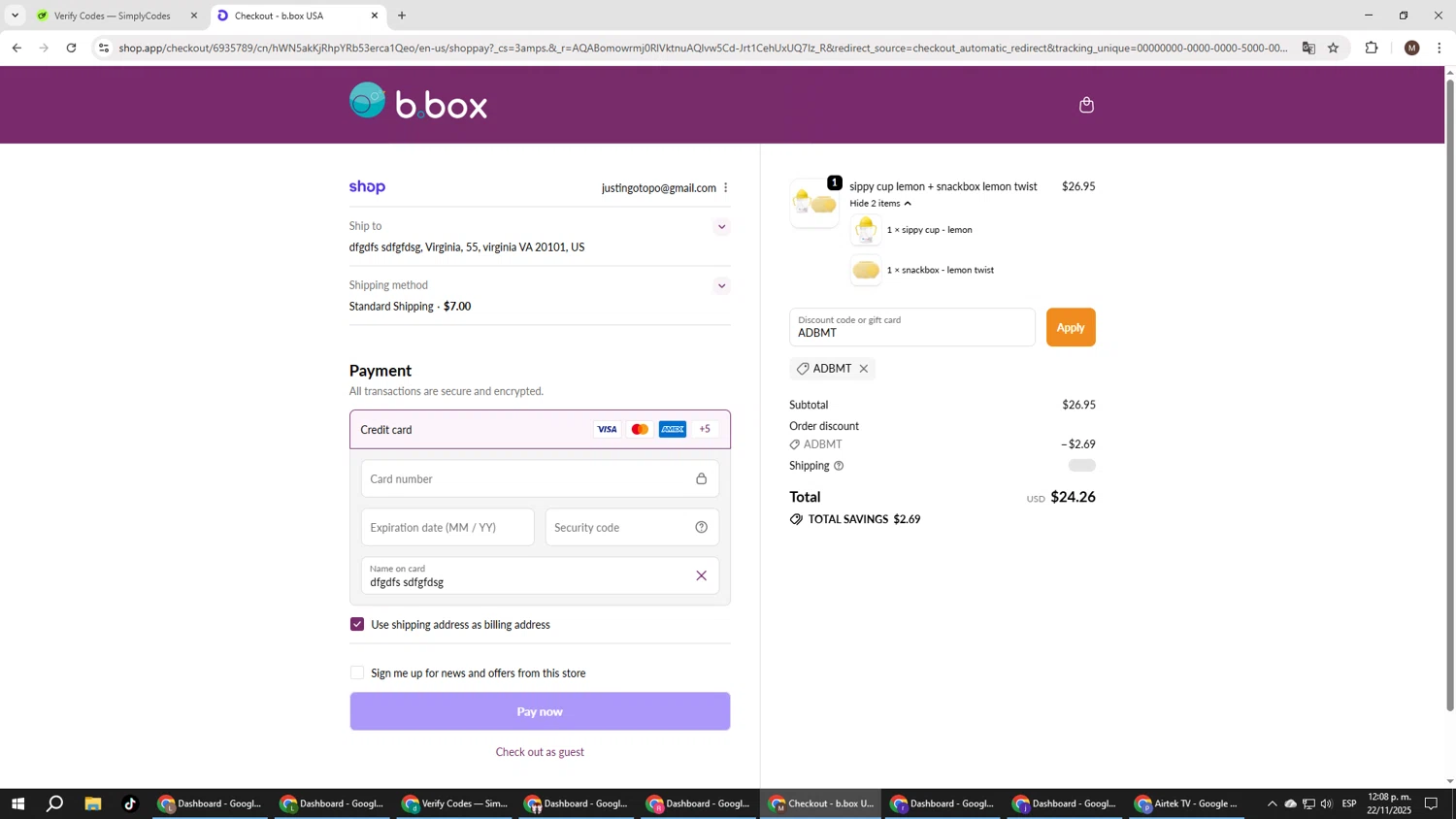The image size is (1456, 819).
Task: Uncheck Use shipping address as billing address
Action: (357, 624)
